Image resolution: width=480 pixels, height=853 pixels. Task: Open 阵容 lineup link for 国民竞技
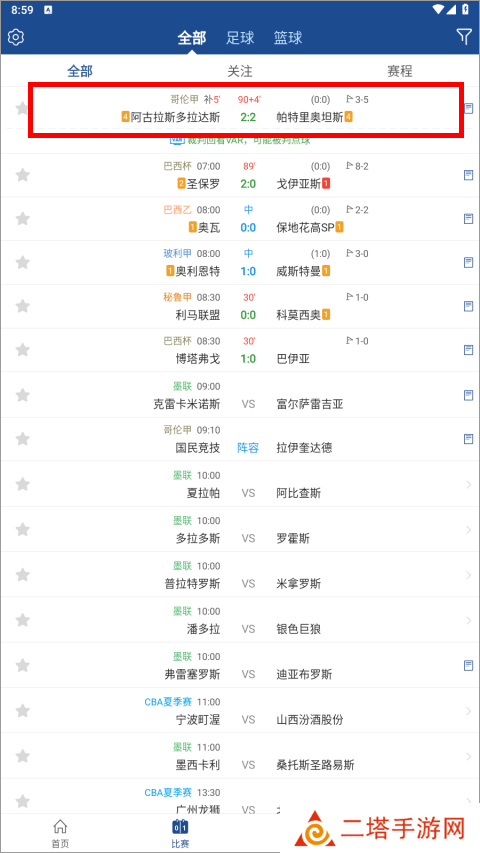(248, 448)
